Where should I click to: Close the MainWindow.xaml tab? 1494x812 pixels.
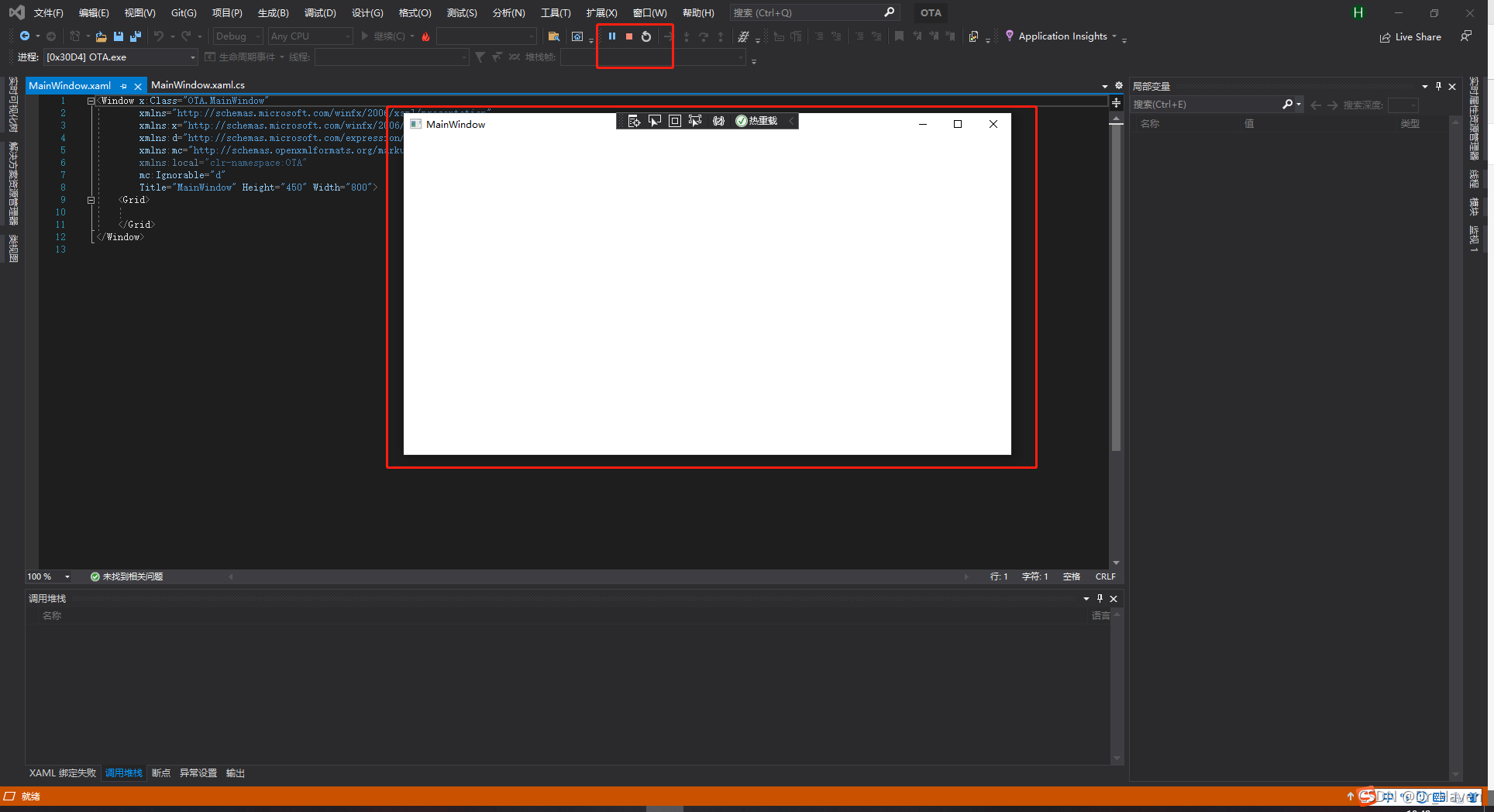(138, 86)
